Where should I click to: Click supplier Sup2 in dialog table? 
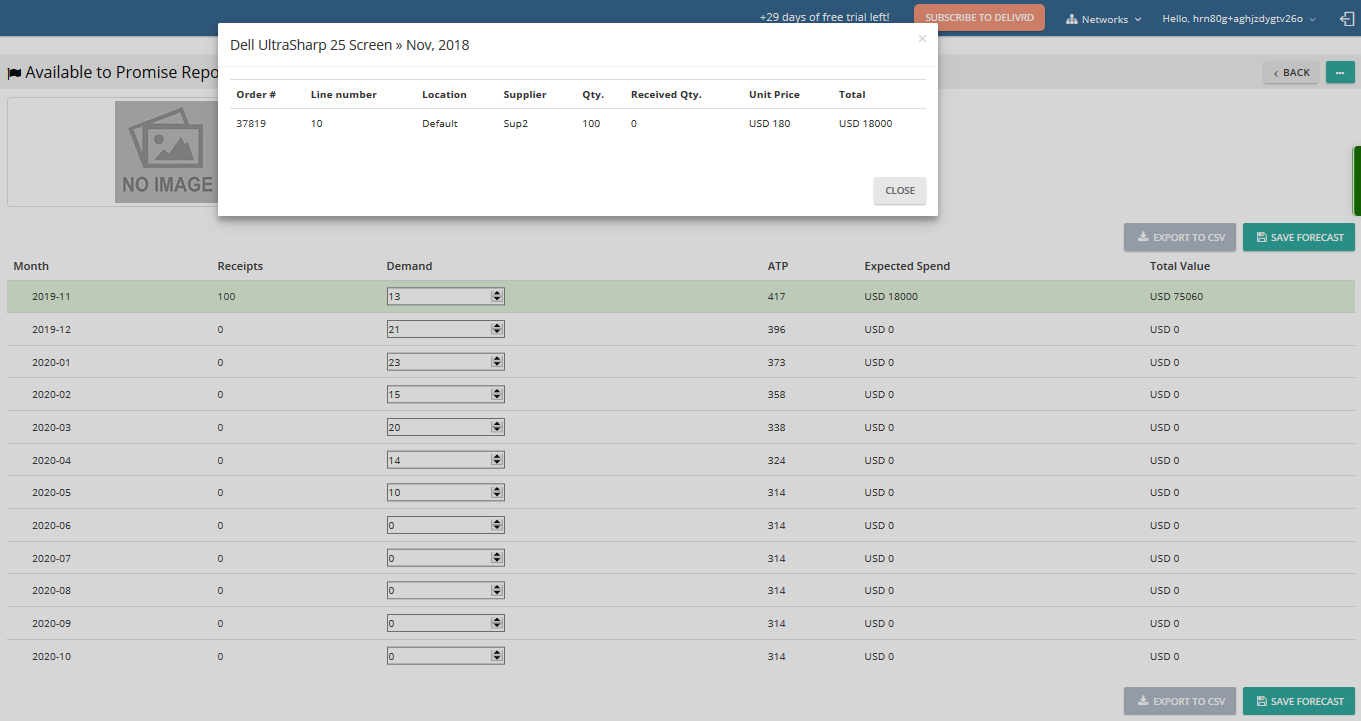pos(515,123)
